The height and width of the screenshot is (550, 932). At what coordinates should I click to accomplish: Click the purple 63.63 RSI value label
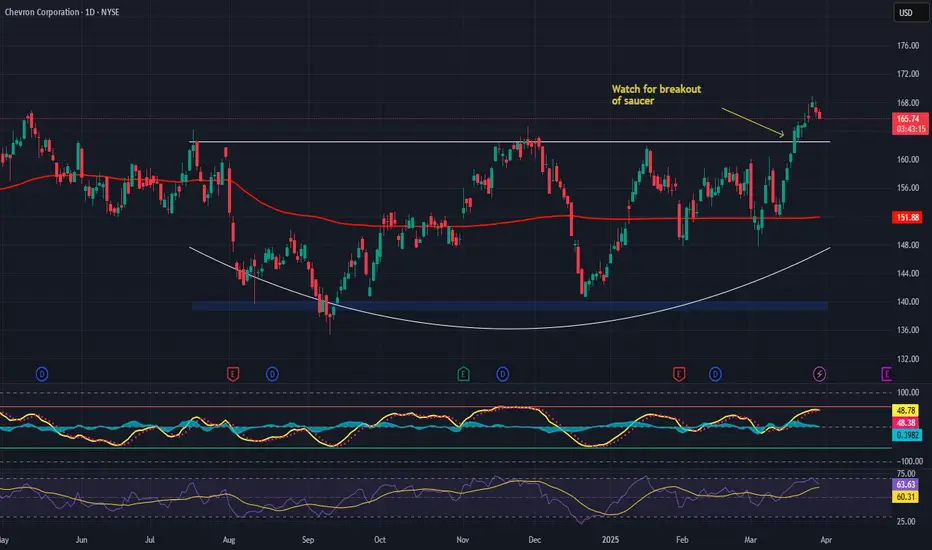point(906,485)
